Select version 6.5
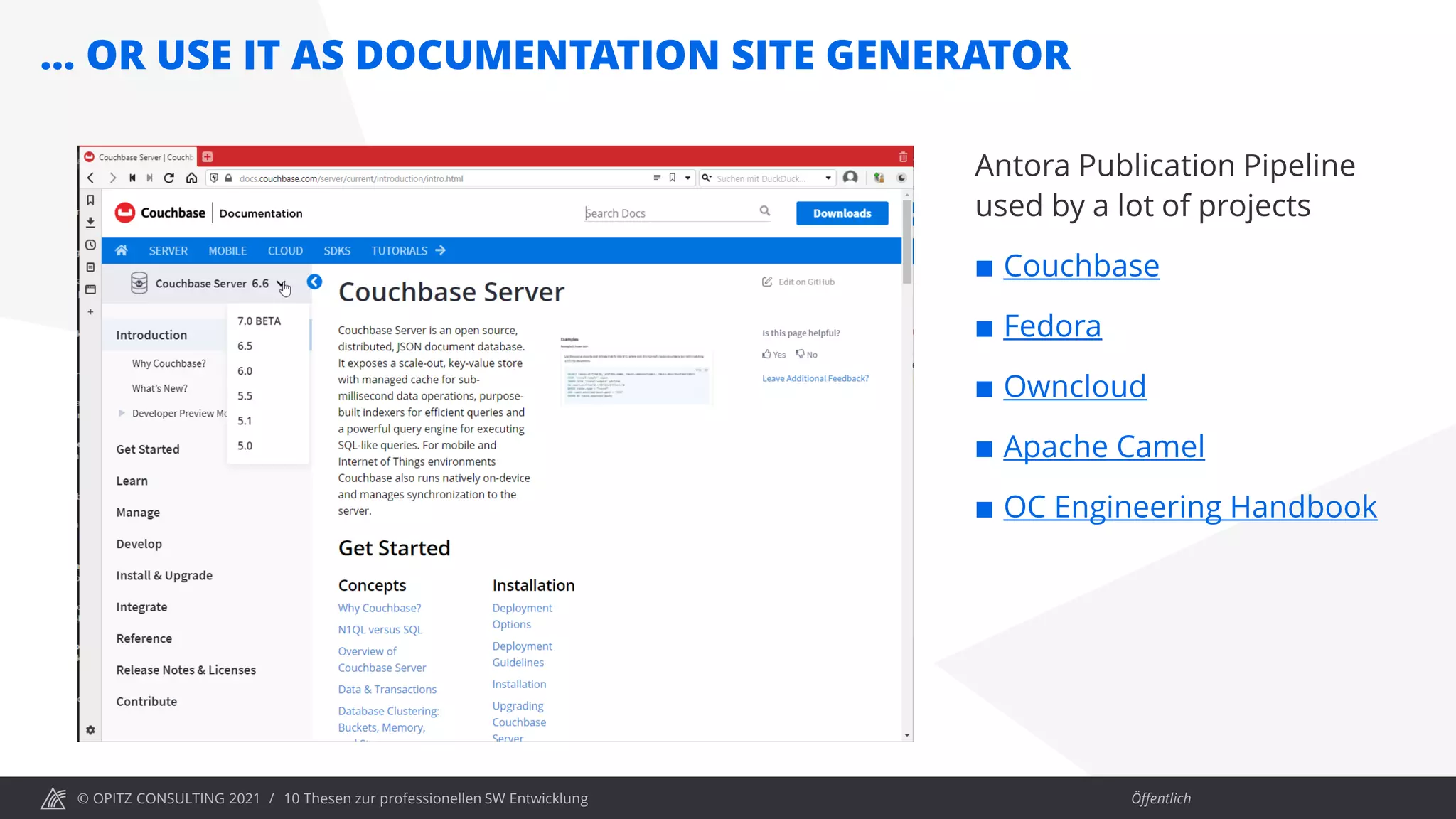1456x819 pixels. point(245,346)
